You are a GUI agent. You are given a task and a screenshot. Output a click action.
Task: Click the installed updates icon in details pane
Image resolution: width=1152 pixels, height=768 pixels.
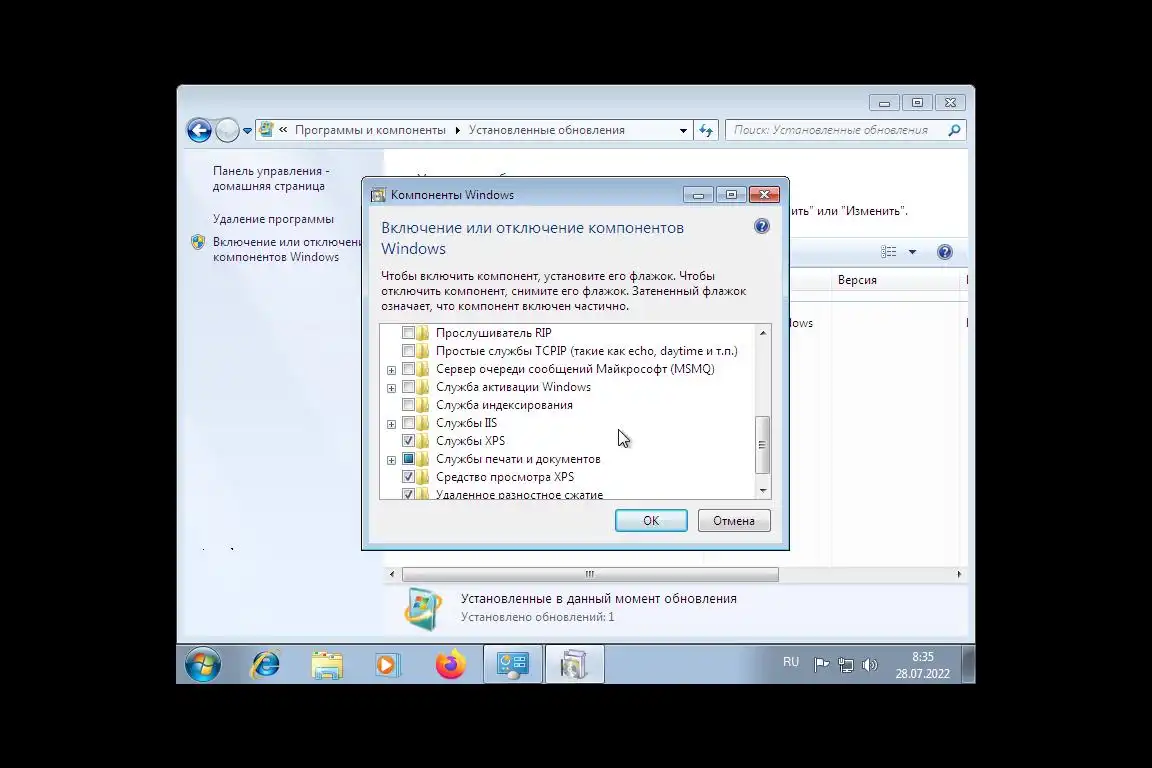[x=423, y=609]
